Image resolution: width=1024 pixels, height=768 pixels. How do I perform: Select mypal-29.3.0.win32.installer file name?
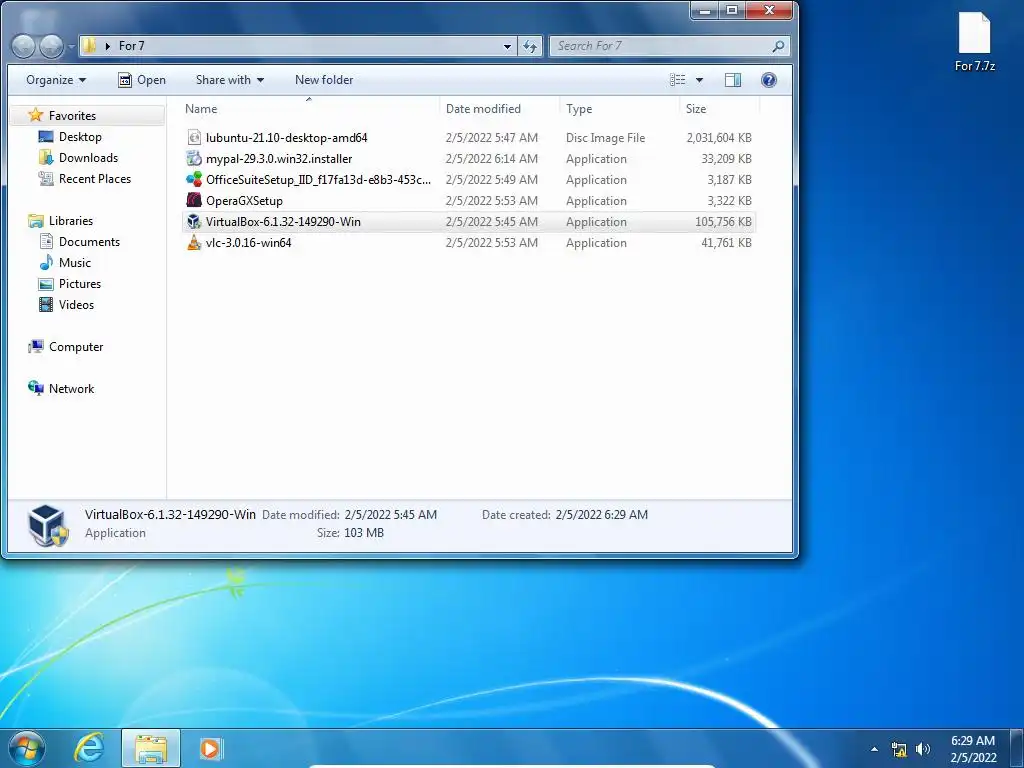279,159
